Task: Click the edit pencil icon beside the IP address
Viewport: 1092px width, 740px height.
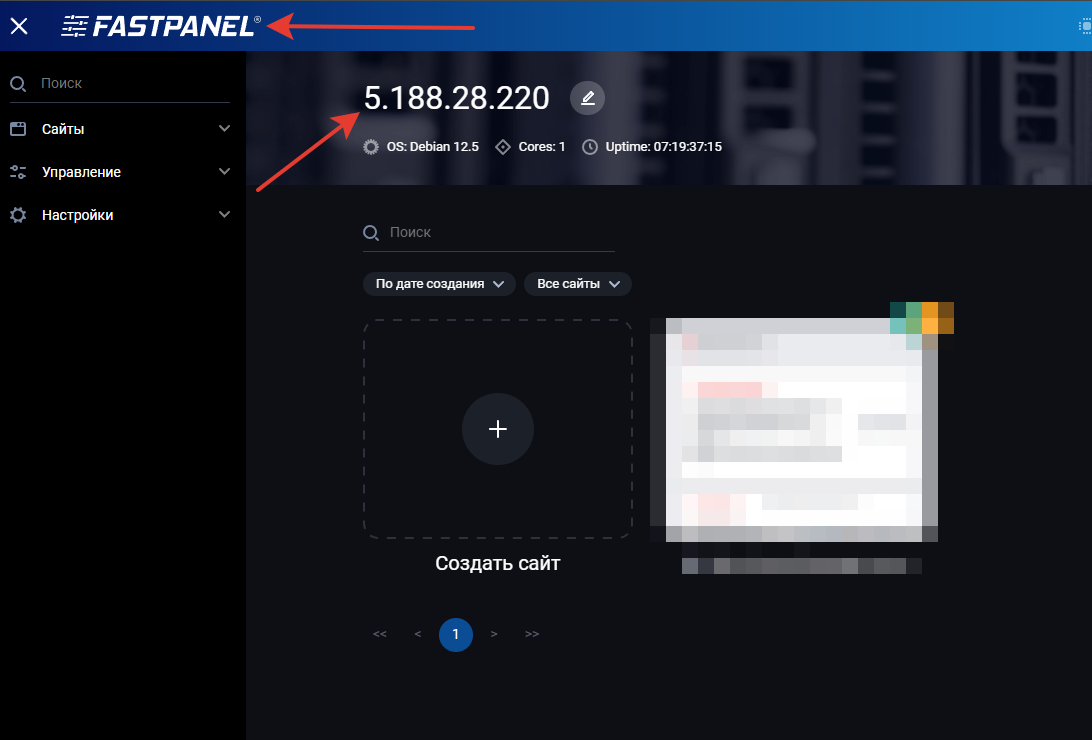Action: (x=588, y=98)
